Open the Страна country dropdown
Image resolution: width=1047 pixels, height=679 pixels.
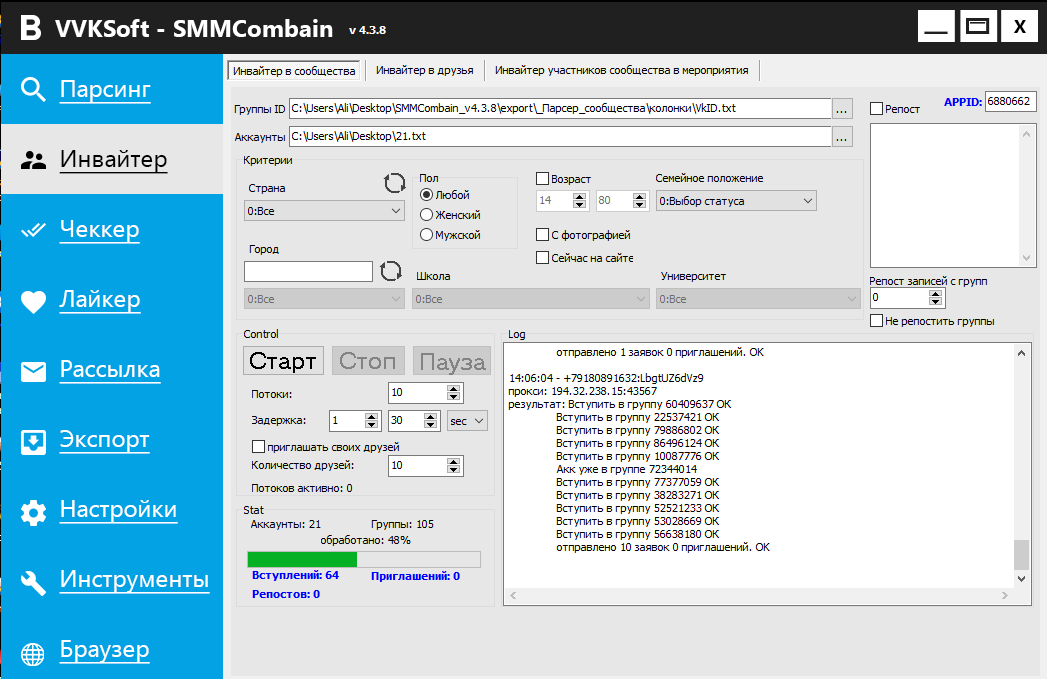[324, 211]
